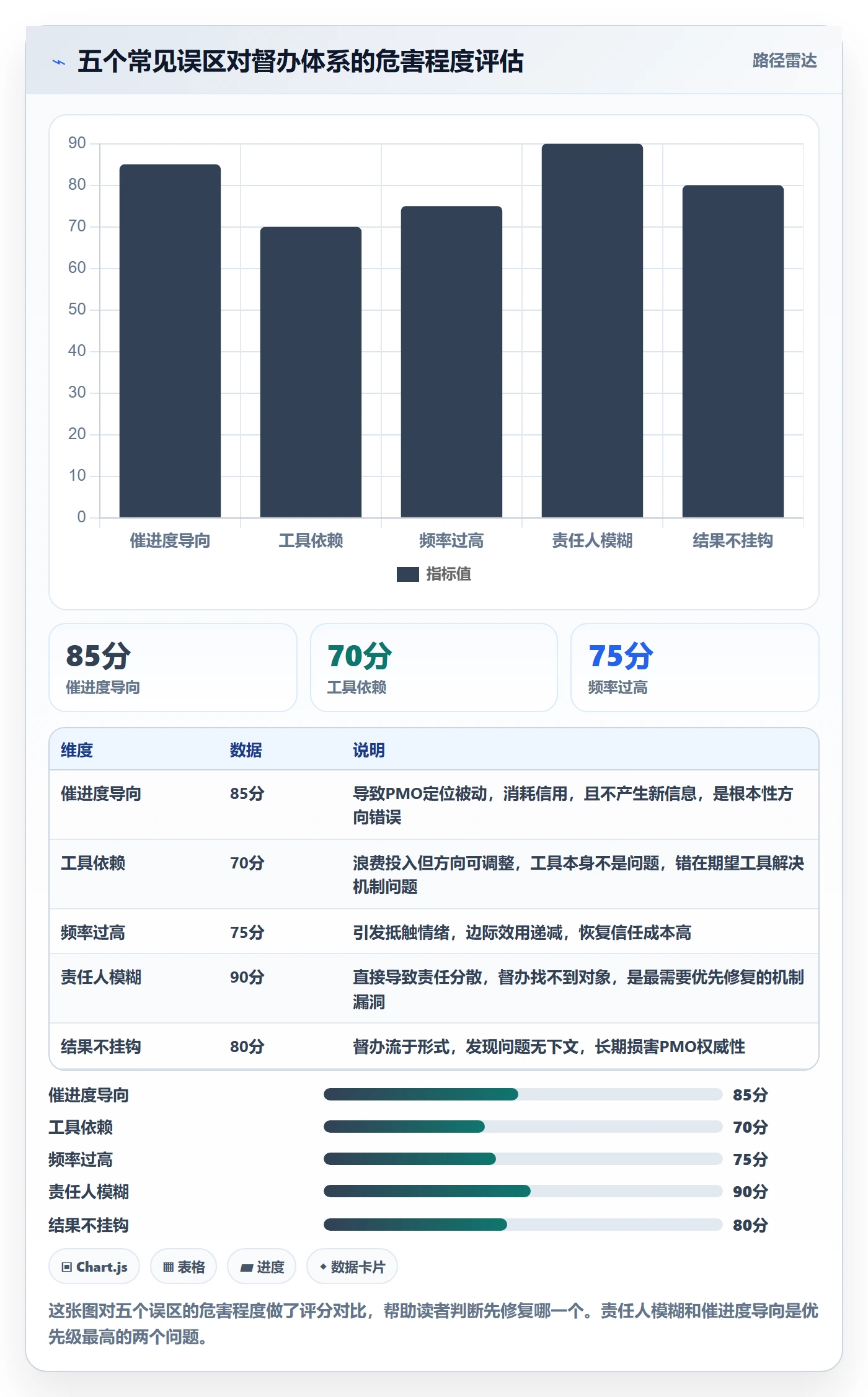Image resolution: width=868 pixels, height=1397 pixels.
Task: Click the 催进度导向 progress bar
Action: pos(523,1094)
